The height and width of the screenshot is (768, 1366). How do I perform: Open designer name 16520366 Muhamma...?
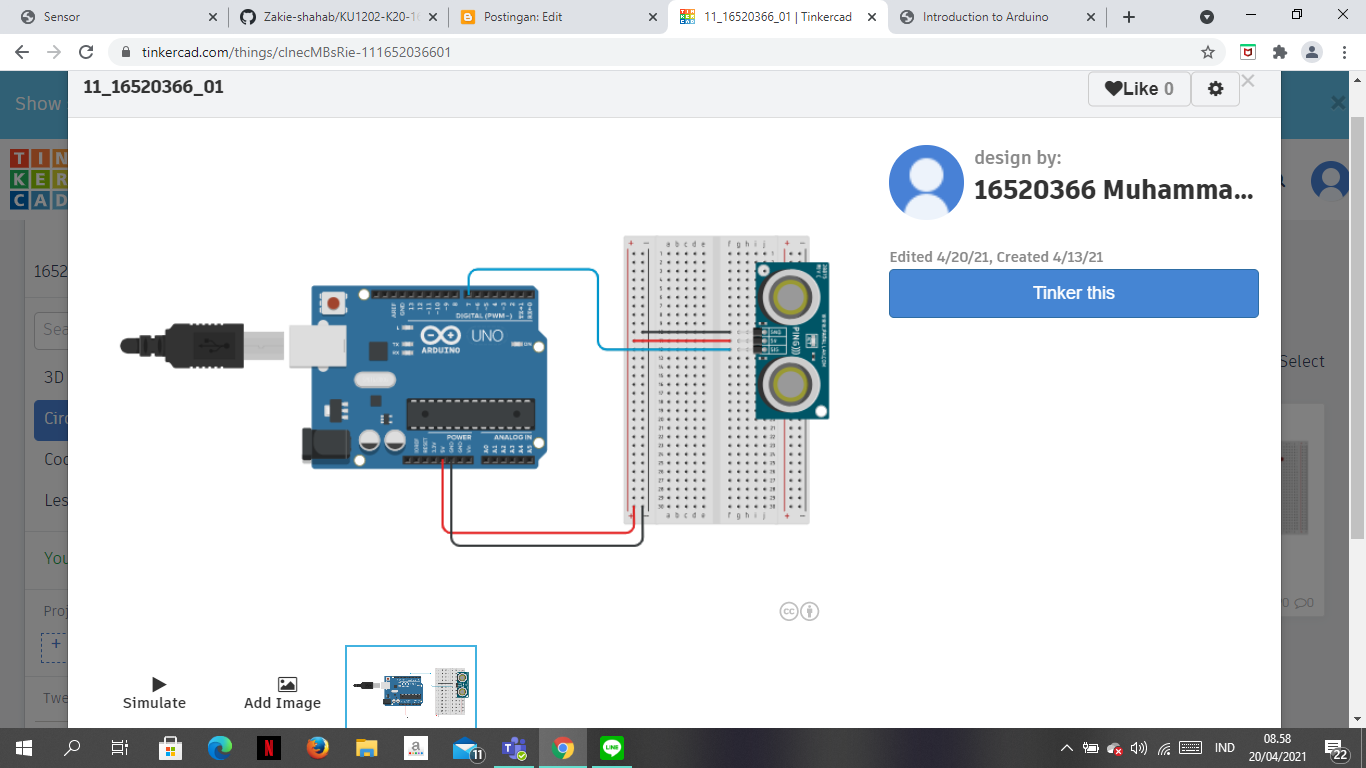(1113, 190)
